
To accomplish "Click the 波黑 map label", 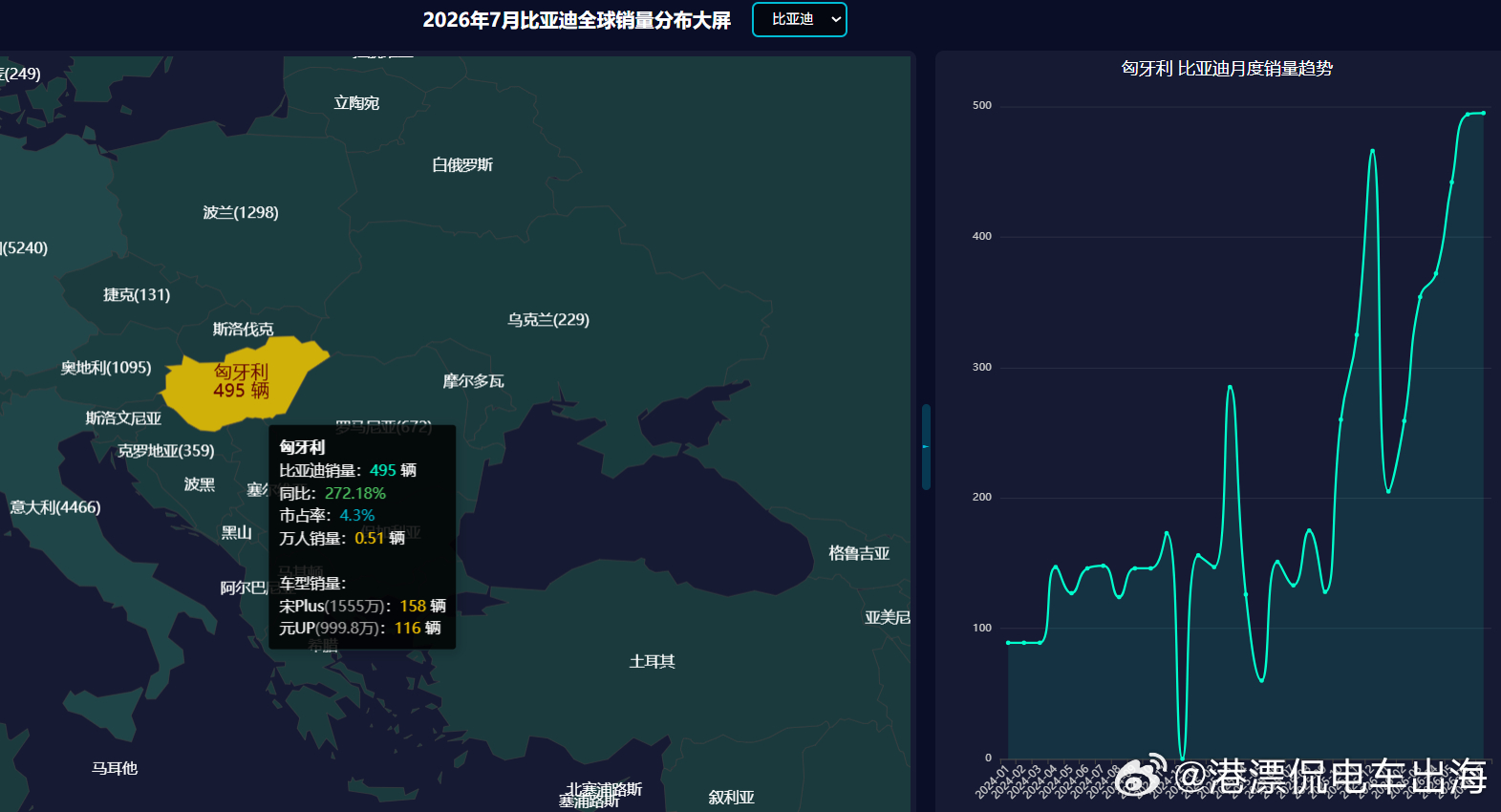I will 200,484.
